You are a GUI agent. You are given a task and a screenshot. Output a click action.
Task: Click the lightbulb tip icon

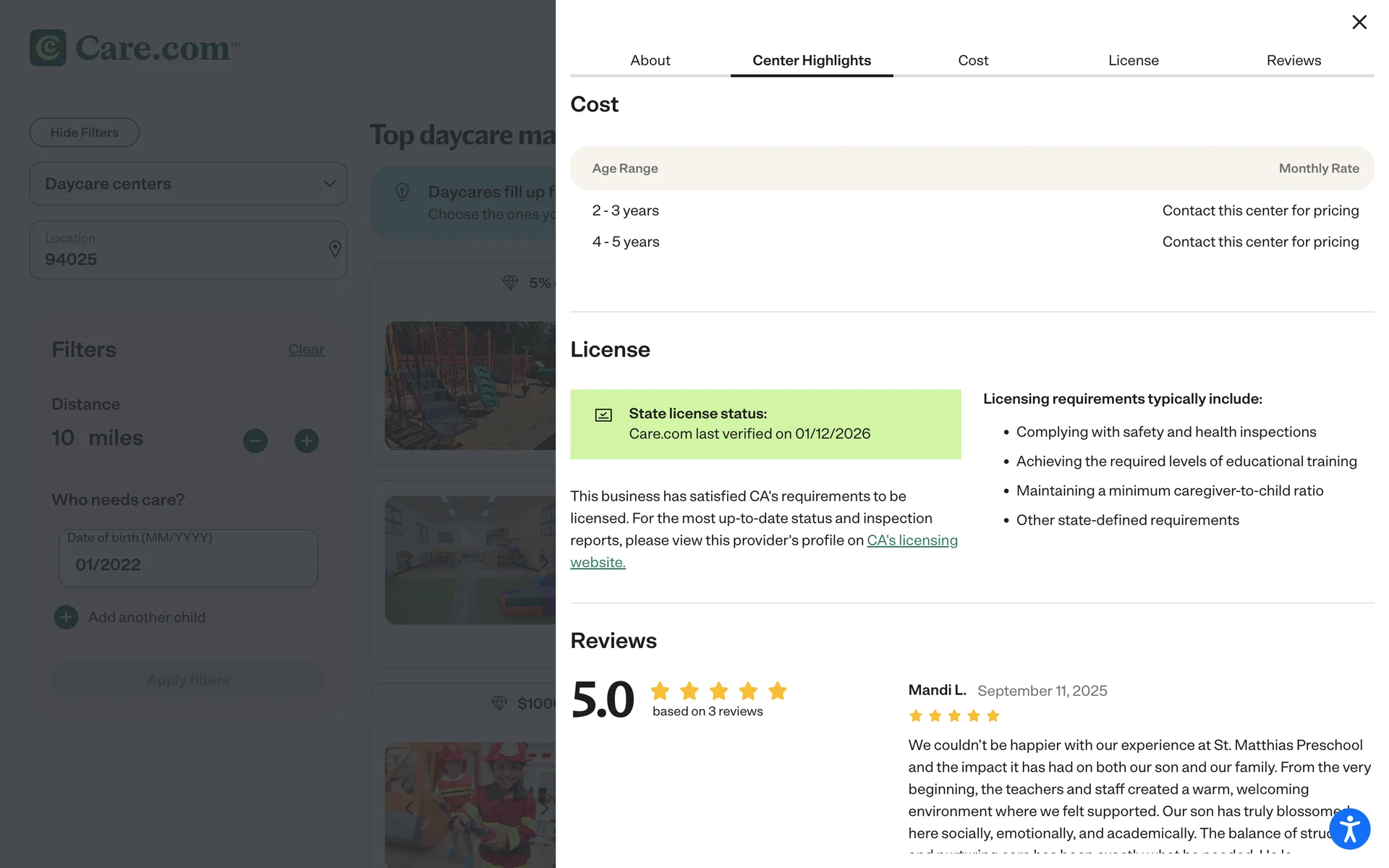point(402,192)
